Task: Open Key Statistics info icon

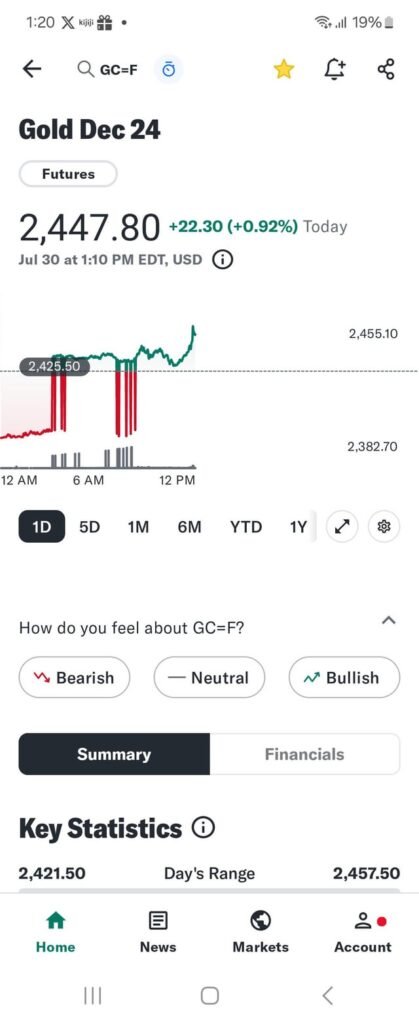Action: click(x=203, y=828)
